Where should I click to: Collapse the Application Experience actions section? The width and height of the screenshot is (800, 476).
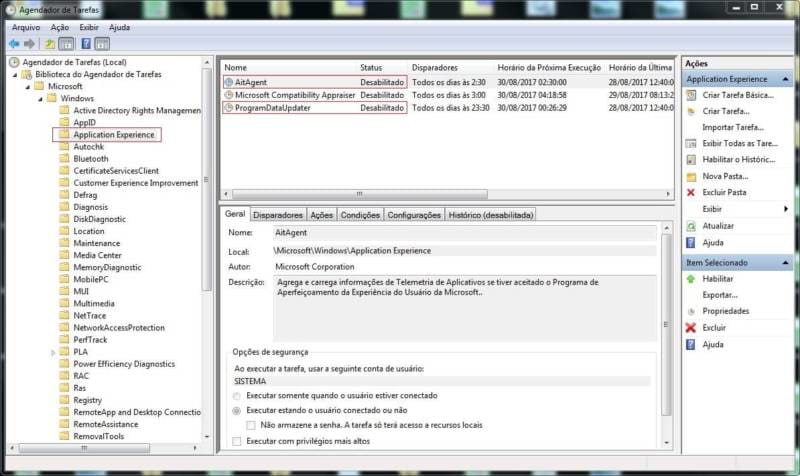click(785, 79)
